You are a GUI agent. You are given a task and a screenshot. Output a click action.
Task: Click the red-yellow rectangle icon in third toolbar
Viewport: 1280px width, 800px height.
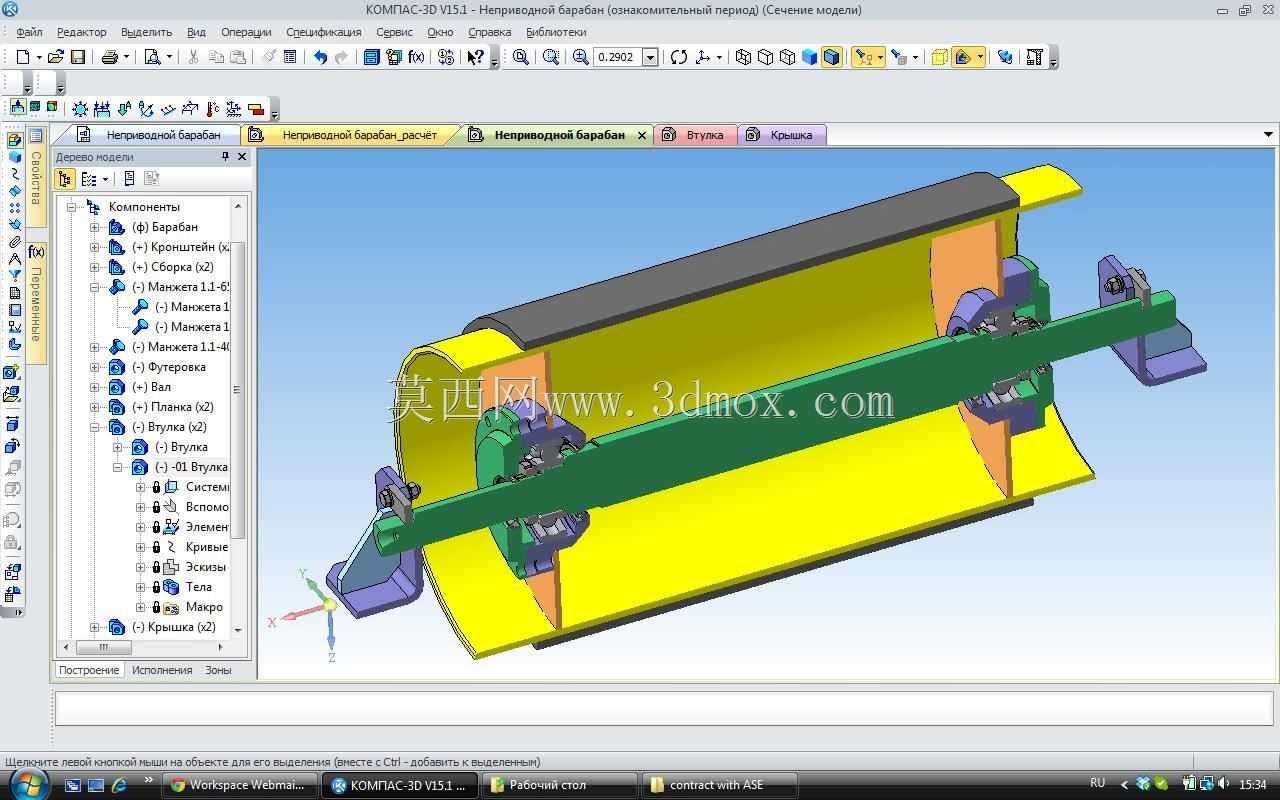(x=255, y=108)
